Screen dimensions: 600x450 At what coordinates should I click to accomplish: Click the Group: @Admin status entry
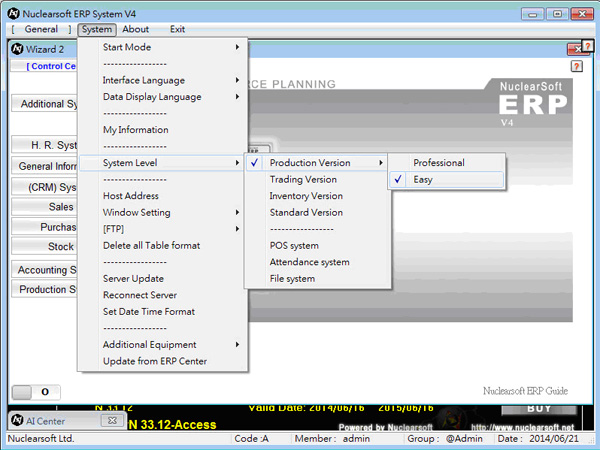[x=445, y=439]
